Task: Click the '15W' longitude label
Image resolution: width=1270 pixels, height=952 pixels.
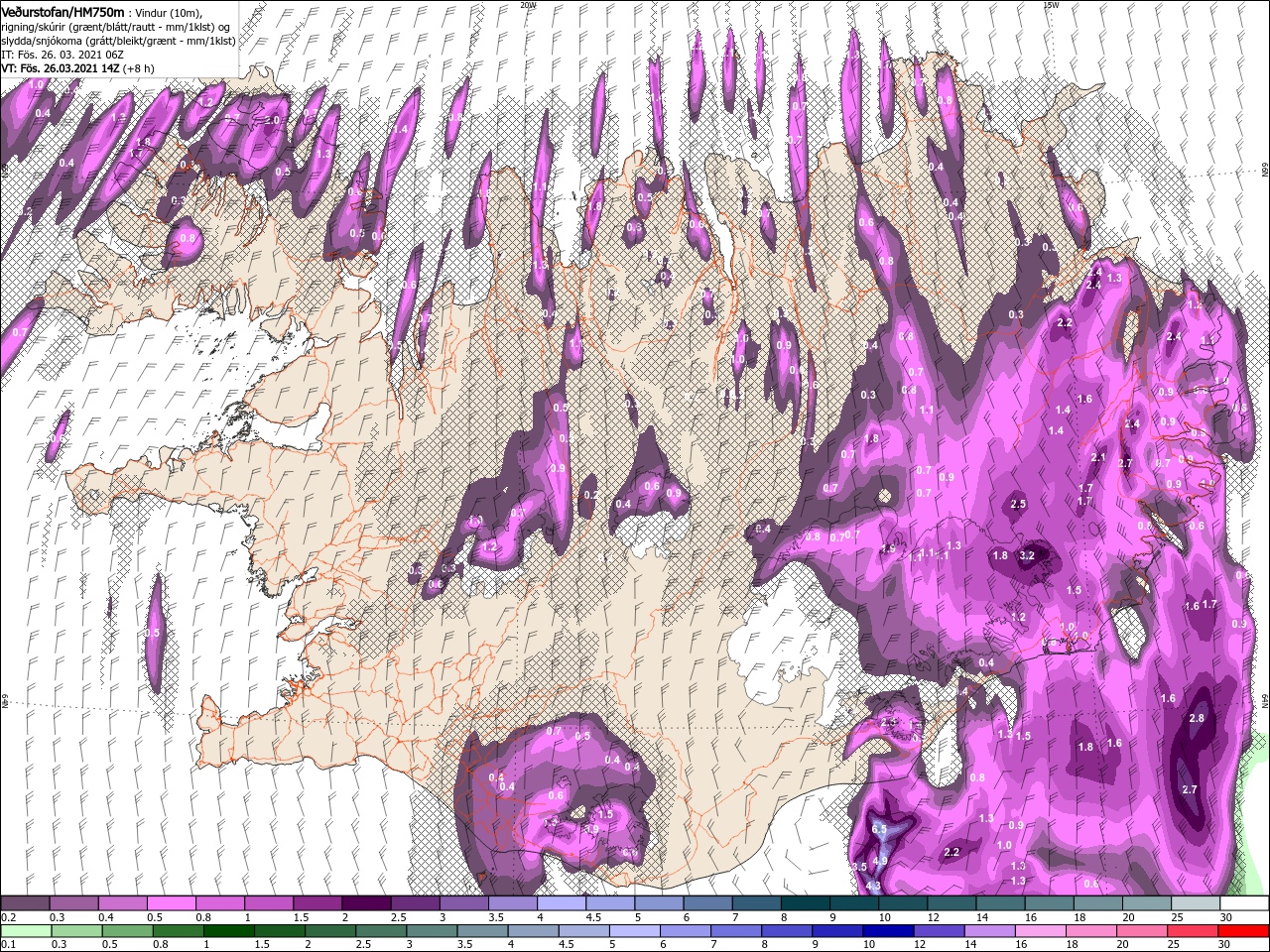Action: click(1051, 5)
